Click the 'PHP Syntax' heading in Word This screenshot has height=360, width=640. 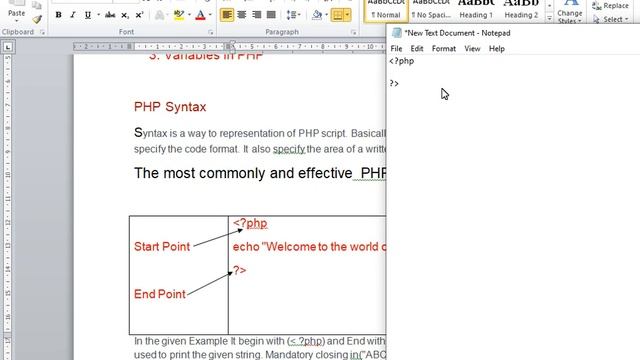[170, 107]
